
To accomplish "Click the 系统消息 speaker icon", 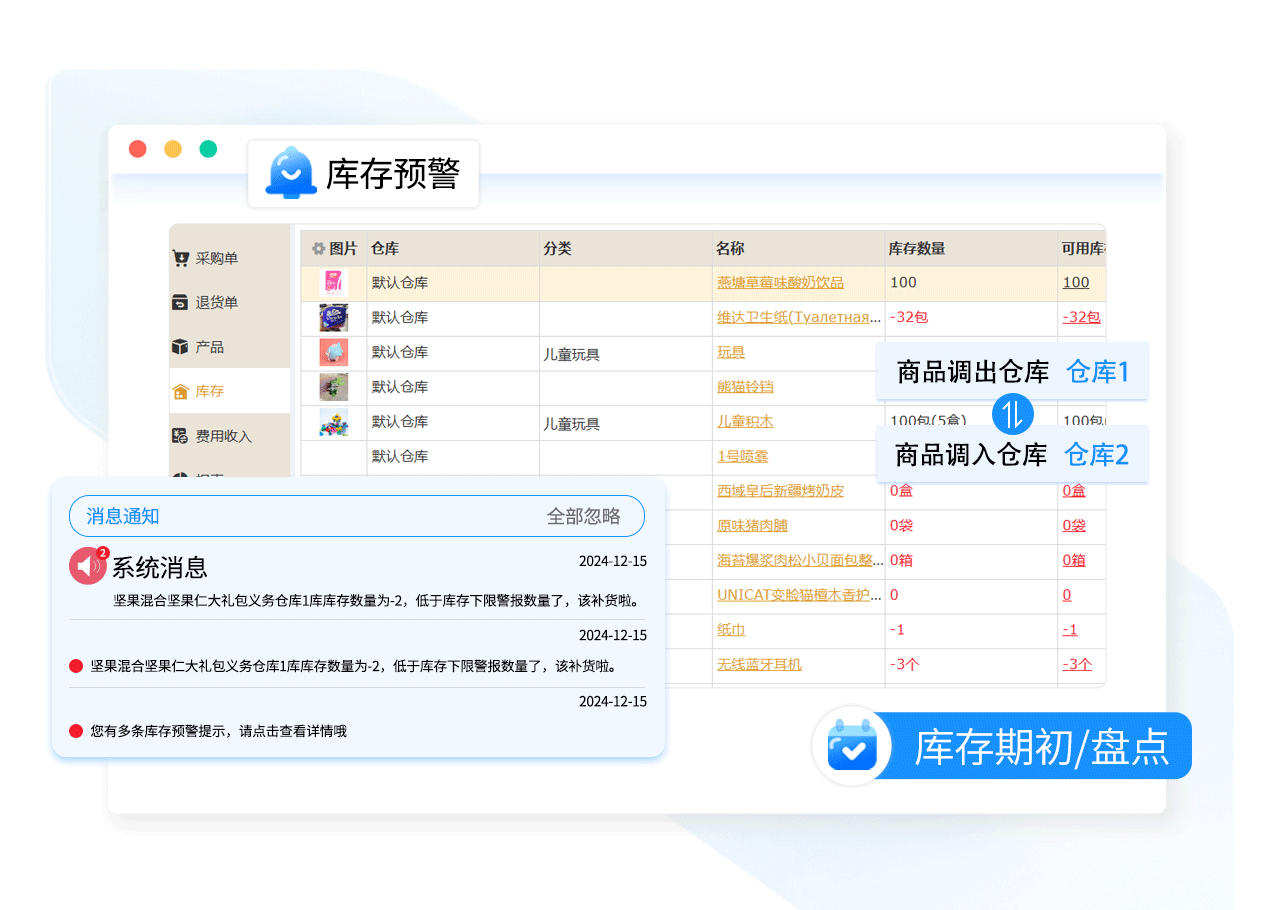I will coord(88,566).
